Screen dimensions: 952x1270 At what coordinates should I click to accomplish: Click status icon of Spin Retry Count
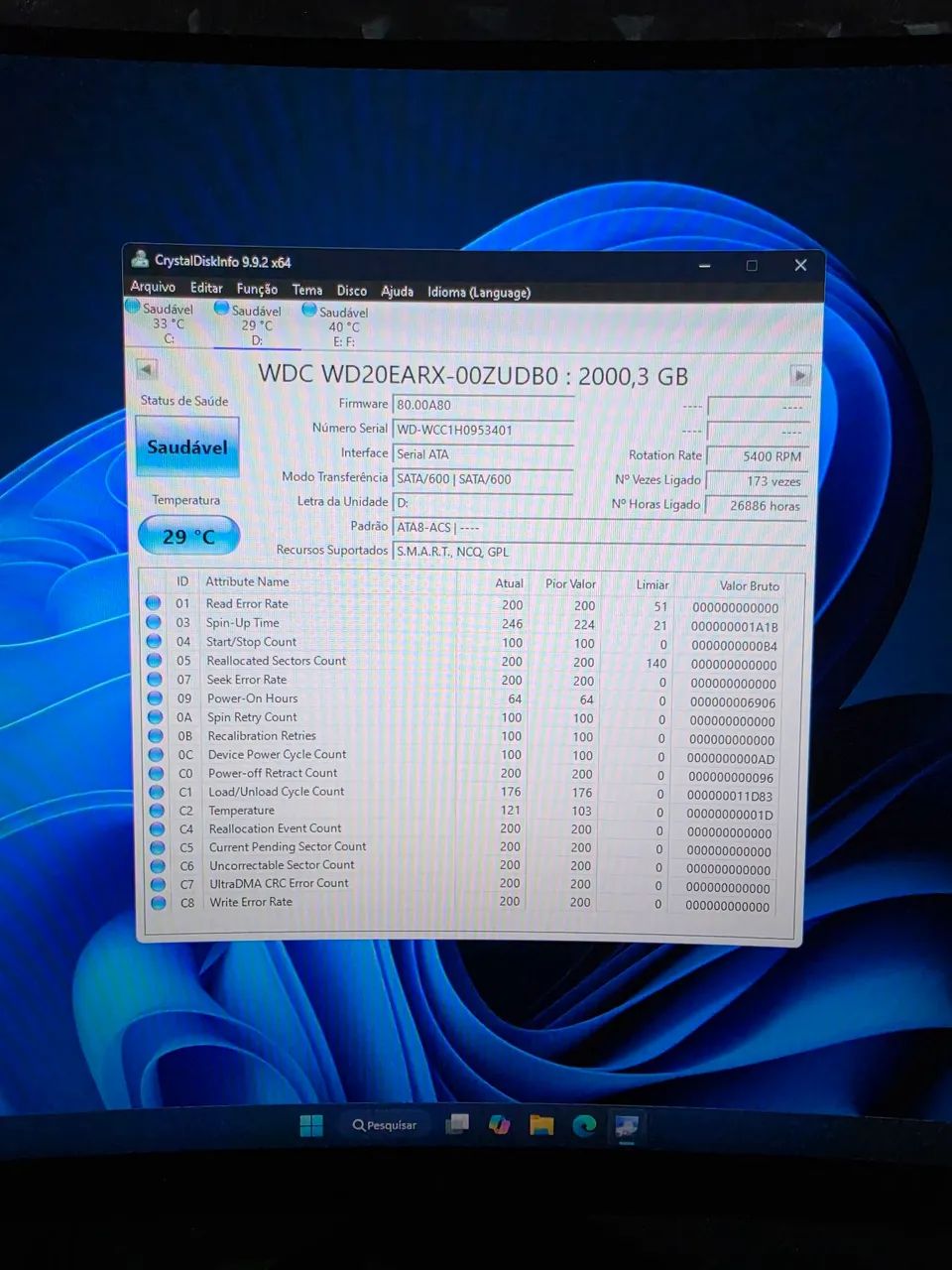pyautogui.click(x=156, y=716)
